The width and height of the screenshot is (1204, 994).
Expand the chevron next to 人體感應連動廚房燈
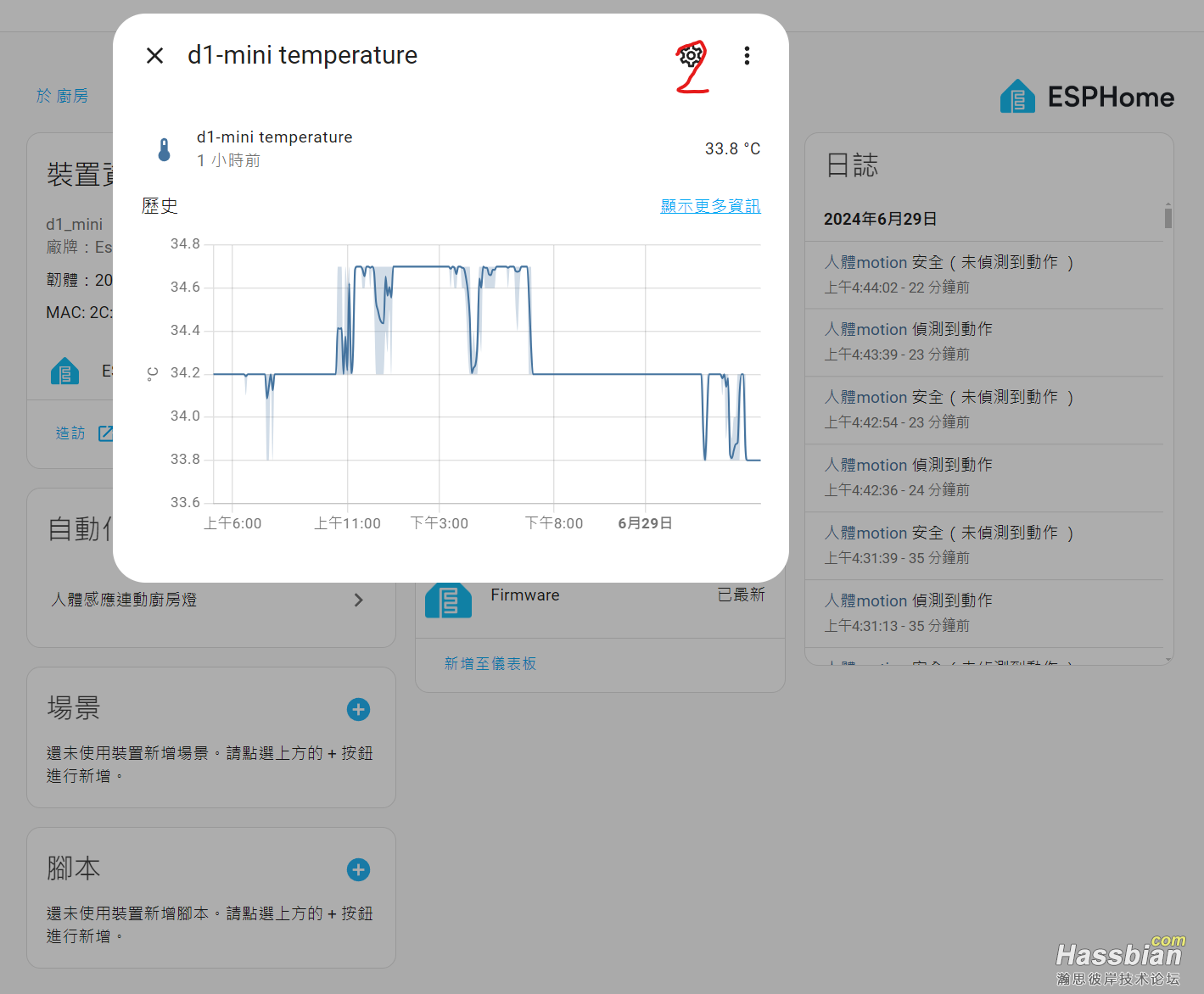359,600
